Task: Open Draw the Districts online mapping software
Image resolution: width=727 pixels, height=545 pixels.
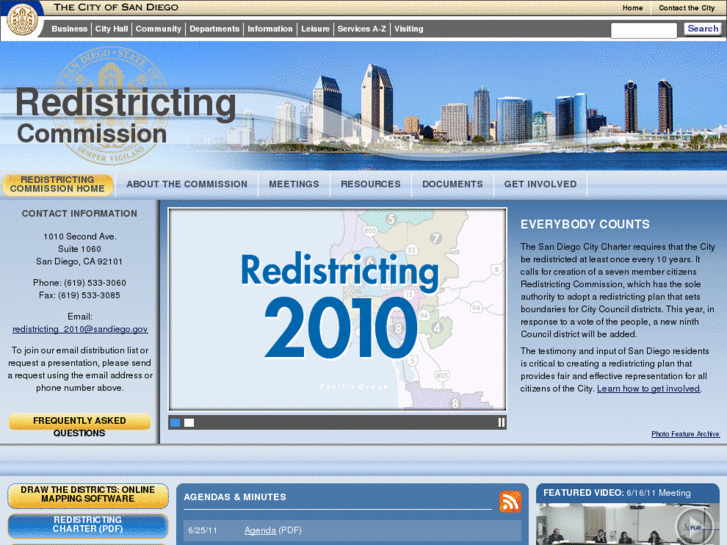Action: point(88,495)
